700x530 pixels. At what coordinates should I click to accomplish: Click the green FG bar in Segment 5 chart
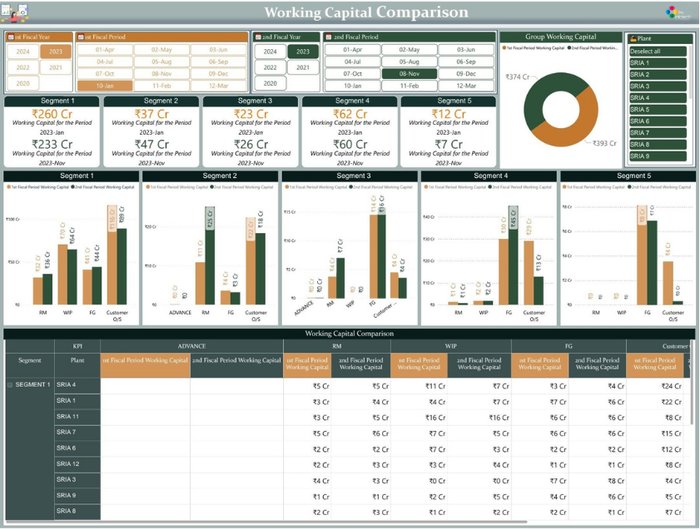652,263
